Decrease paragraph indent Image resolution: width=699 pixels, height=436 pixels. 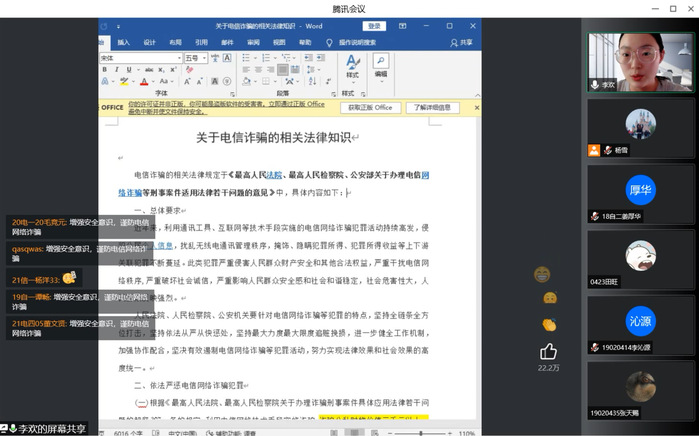tap(308, 58)
